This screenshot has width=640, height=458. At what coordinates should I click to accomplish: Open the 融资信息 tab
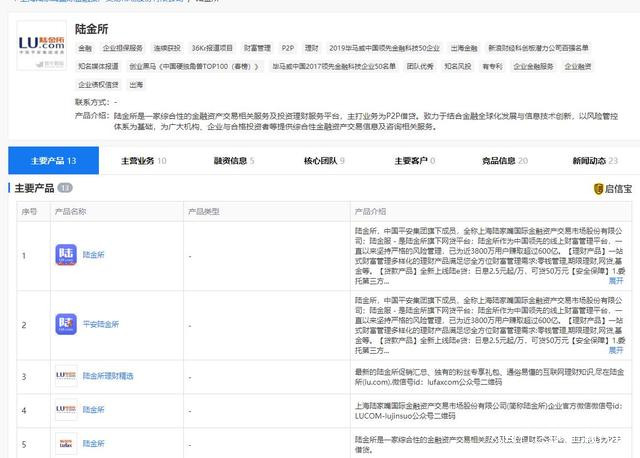pyautogui.click(x=231, y=160)
